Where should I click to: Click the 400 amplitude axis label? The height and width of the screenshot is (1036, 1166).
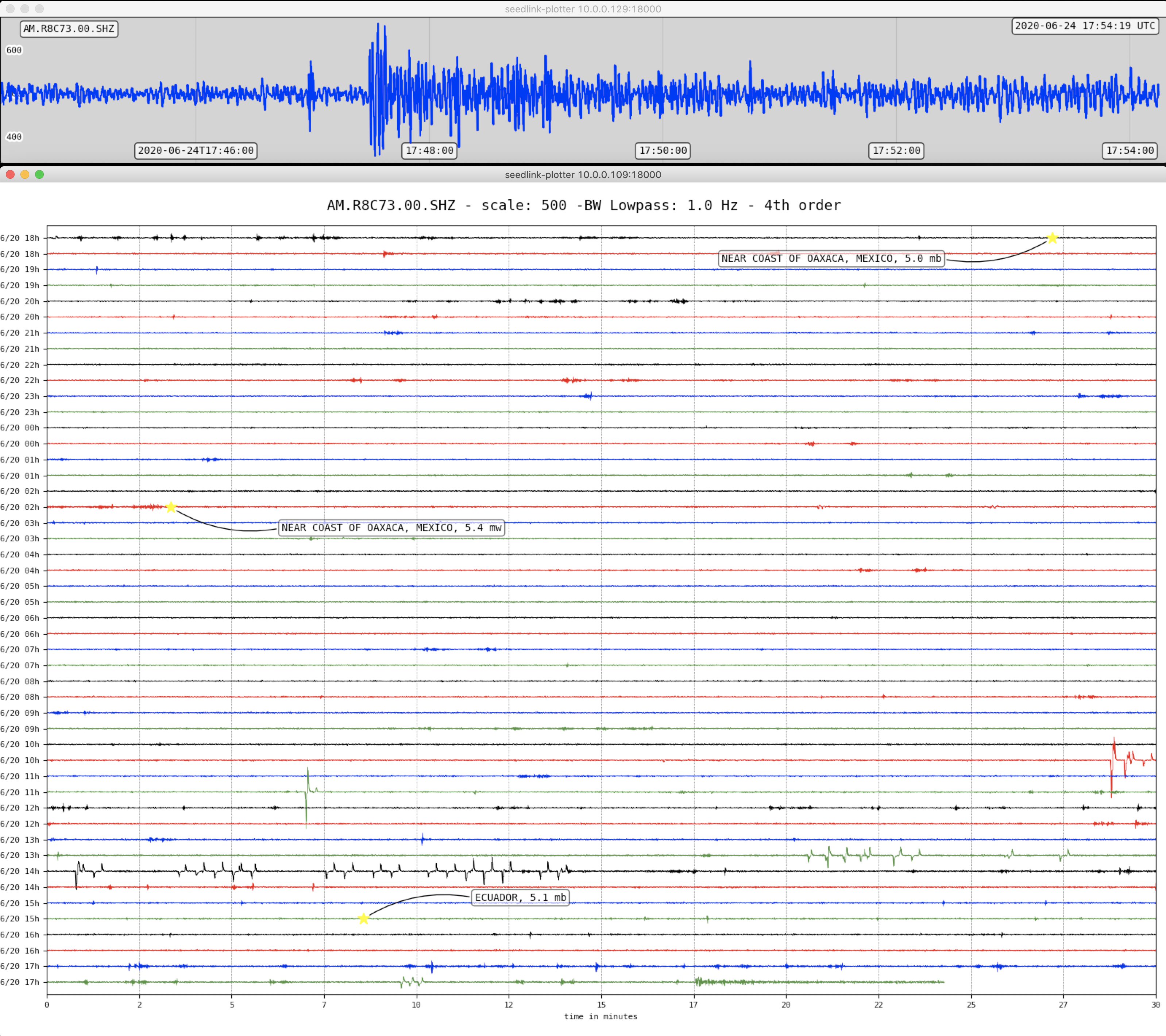[x=14, y=137]
